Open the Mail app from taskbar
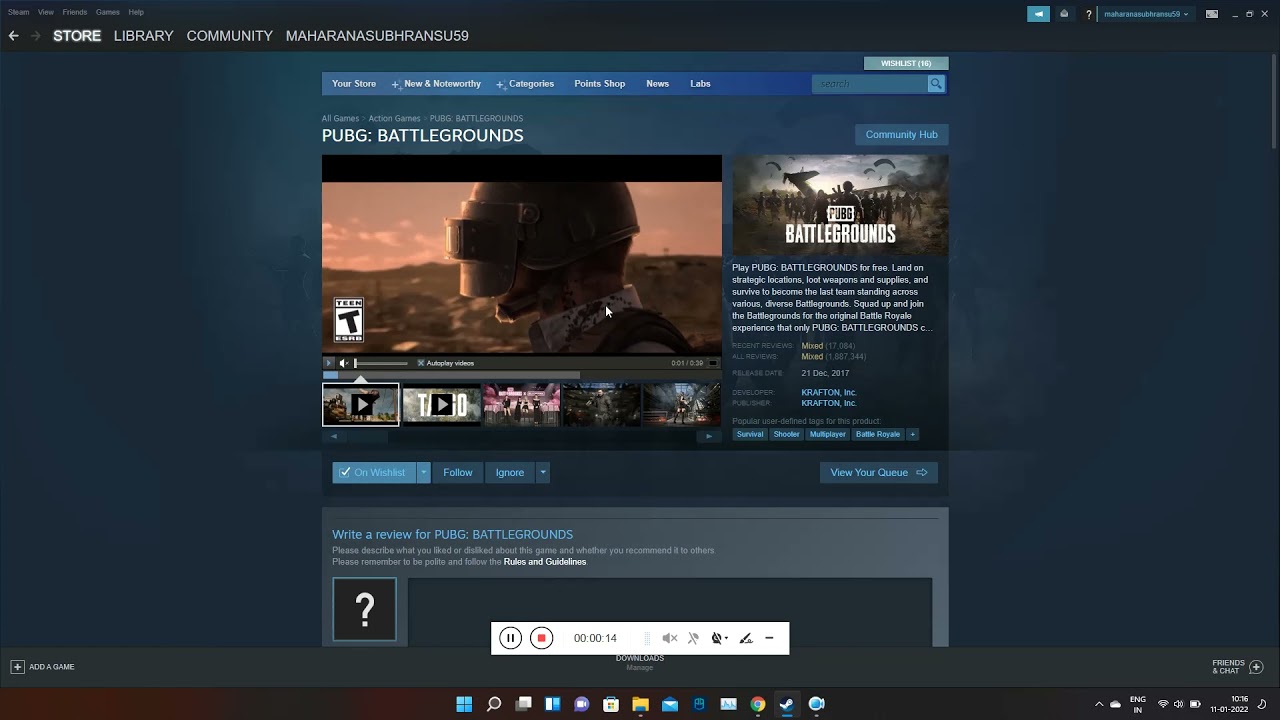This screenshot has height=720, width=1280. [x=670, y=704]
